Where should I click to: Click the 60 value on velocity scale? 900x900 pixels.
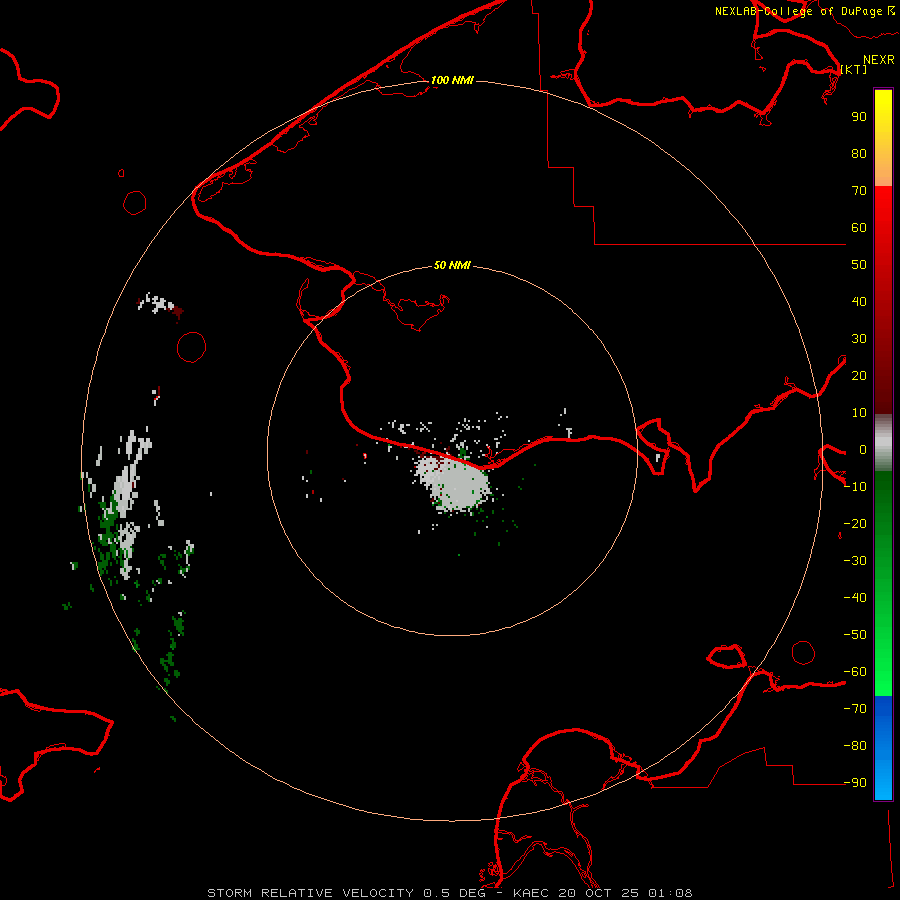[x=859, y=227]
